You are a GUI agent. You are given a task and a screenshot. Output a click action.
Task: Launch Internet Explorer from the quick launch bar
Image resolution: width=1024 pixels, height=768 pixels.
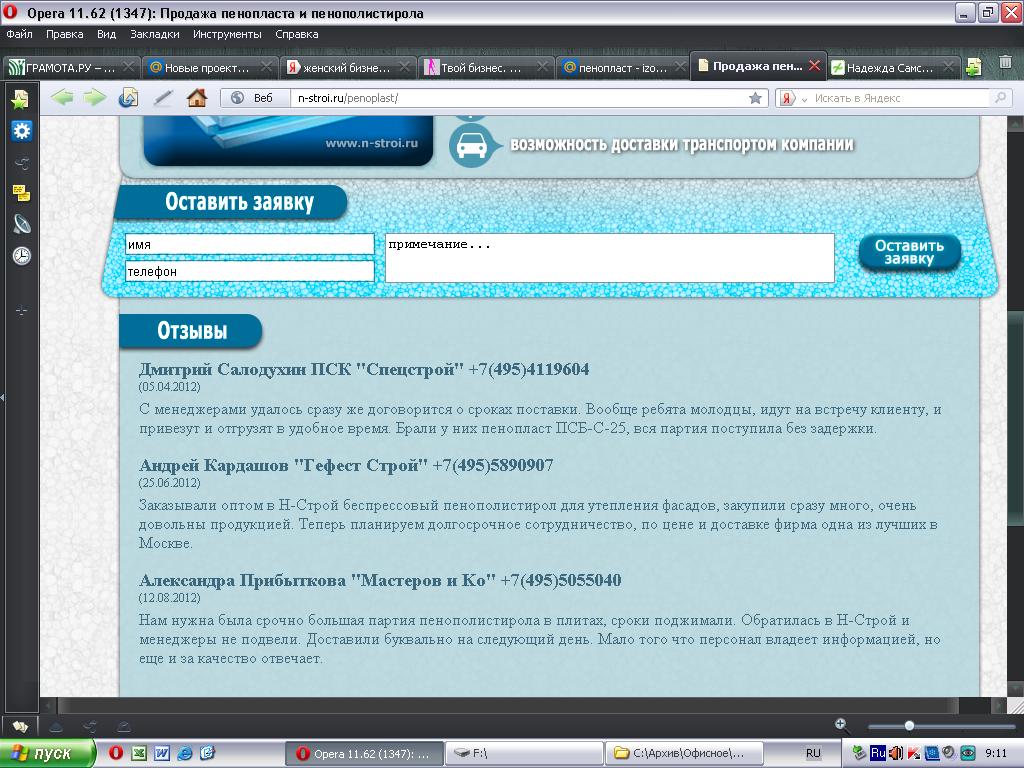(185, 753)
